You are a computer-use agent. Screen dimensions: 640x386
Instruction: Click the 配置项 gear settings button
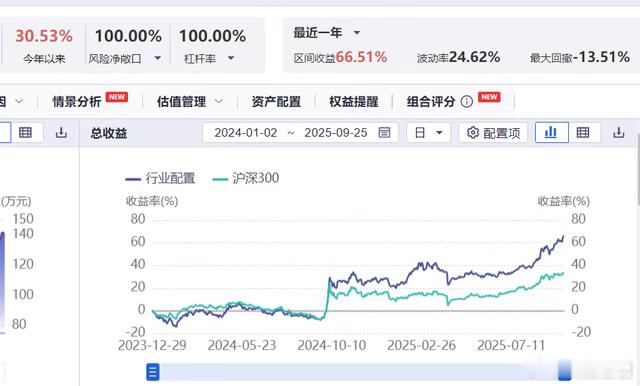[x=493, y=133]
